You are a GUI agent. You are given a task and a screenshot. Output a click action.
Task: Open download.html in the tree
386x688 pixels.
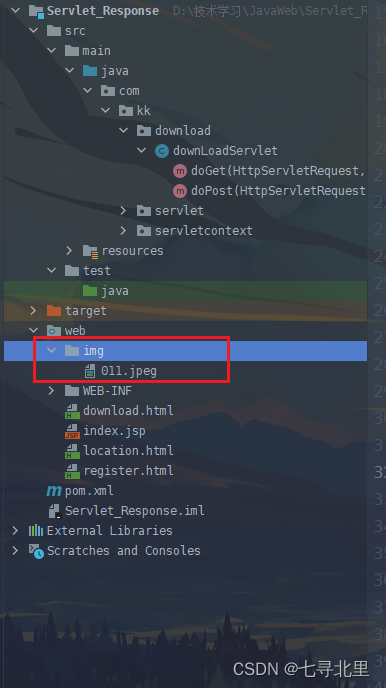pyautogui.click(x=128, y=411)
